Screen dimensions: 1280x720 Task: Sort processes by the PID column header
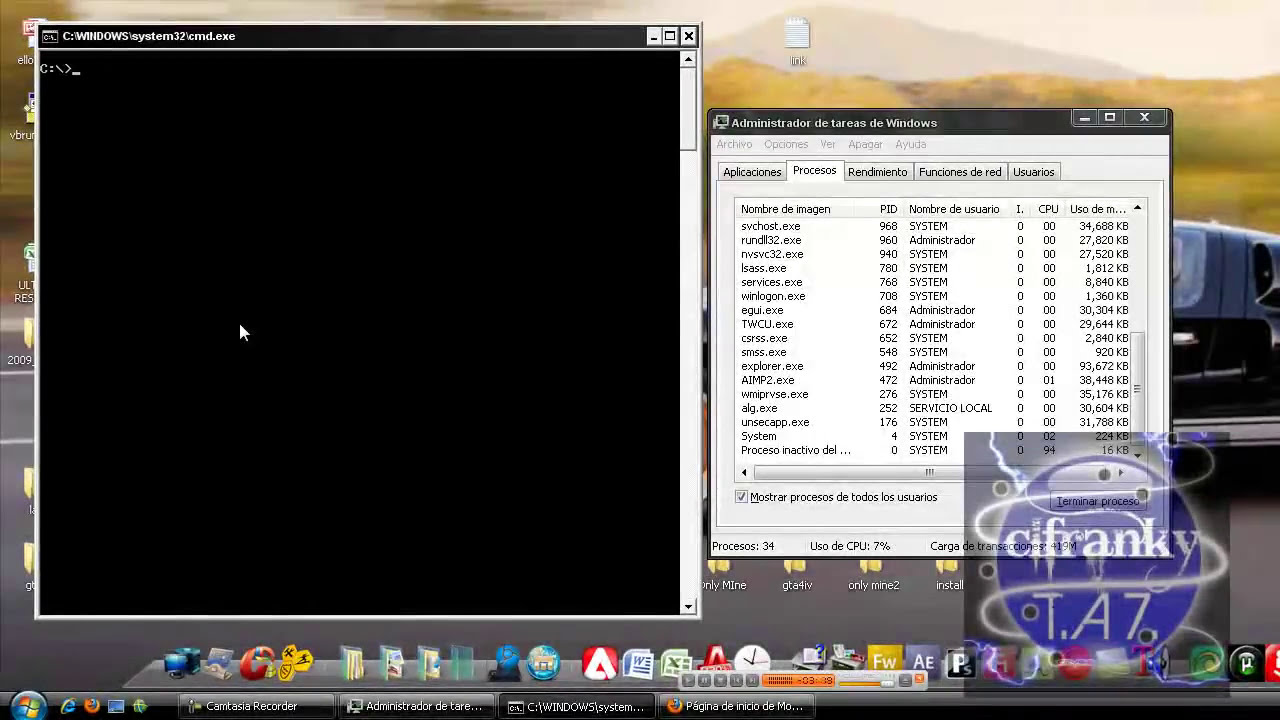888,209
